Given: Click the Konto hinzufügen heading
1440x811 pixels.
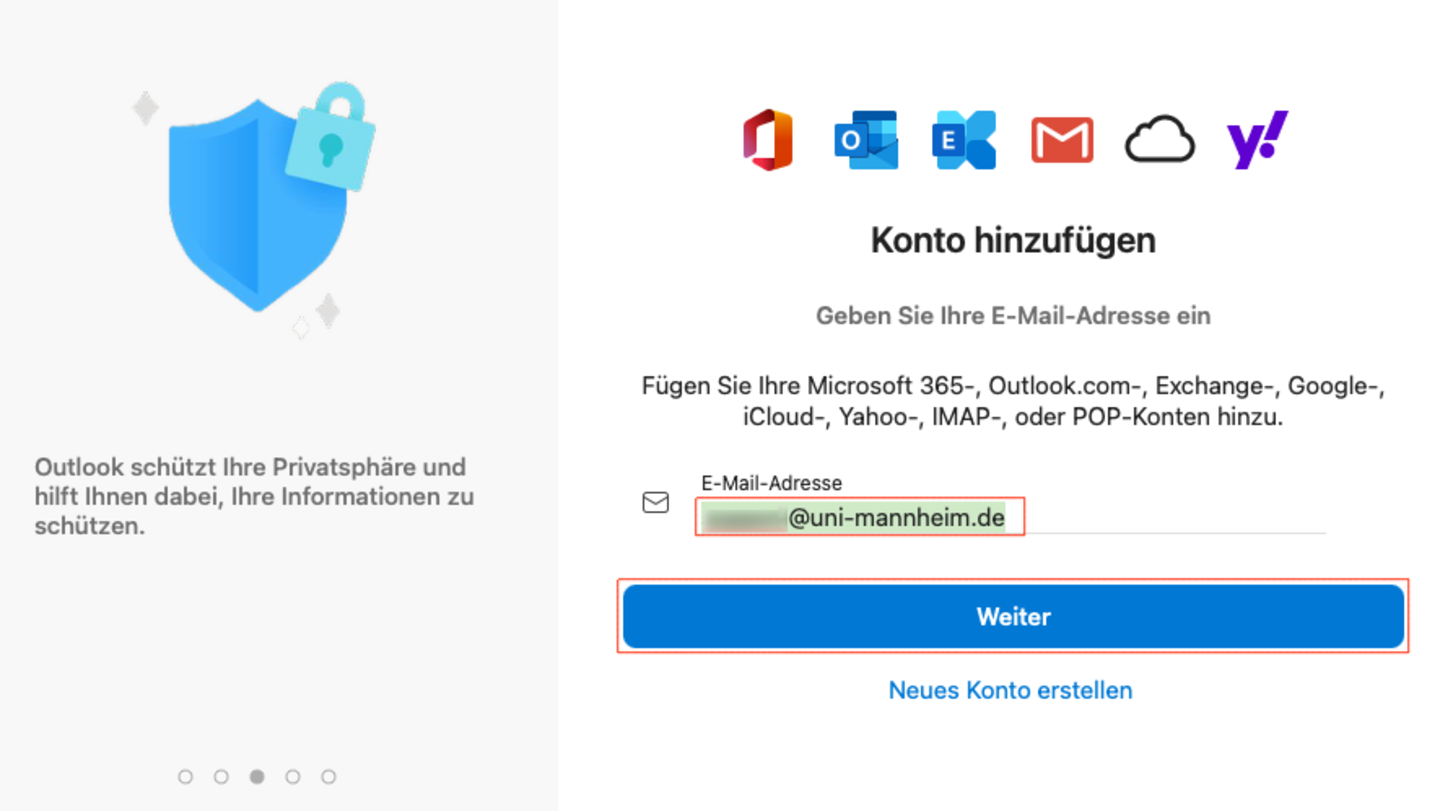Looking at the screenshot, I should click(1013, 240).
